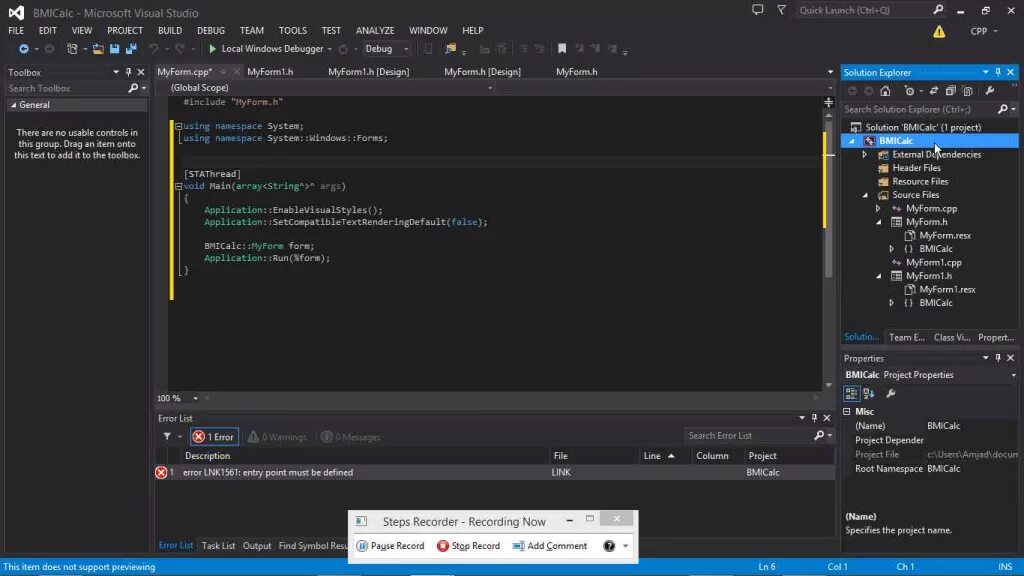Click the Home icon in Solution Explorer
The width and height of the screenshot is (1024, 576).
pos(885,91)
